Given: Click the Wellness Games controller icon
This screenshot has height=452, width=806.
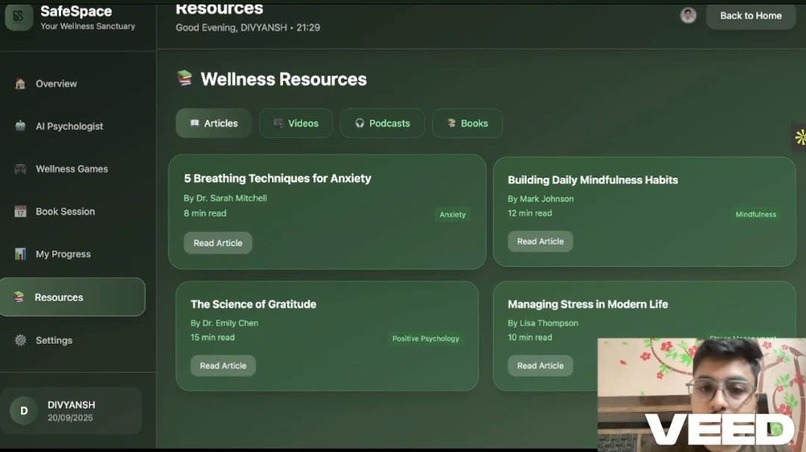Looking at the screenshot, I should pos(20,169).
